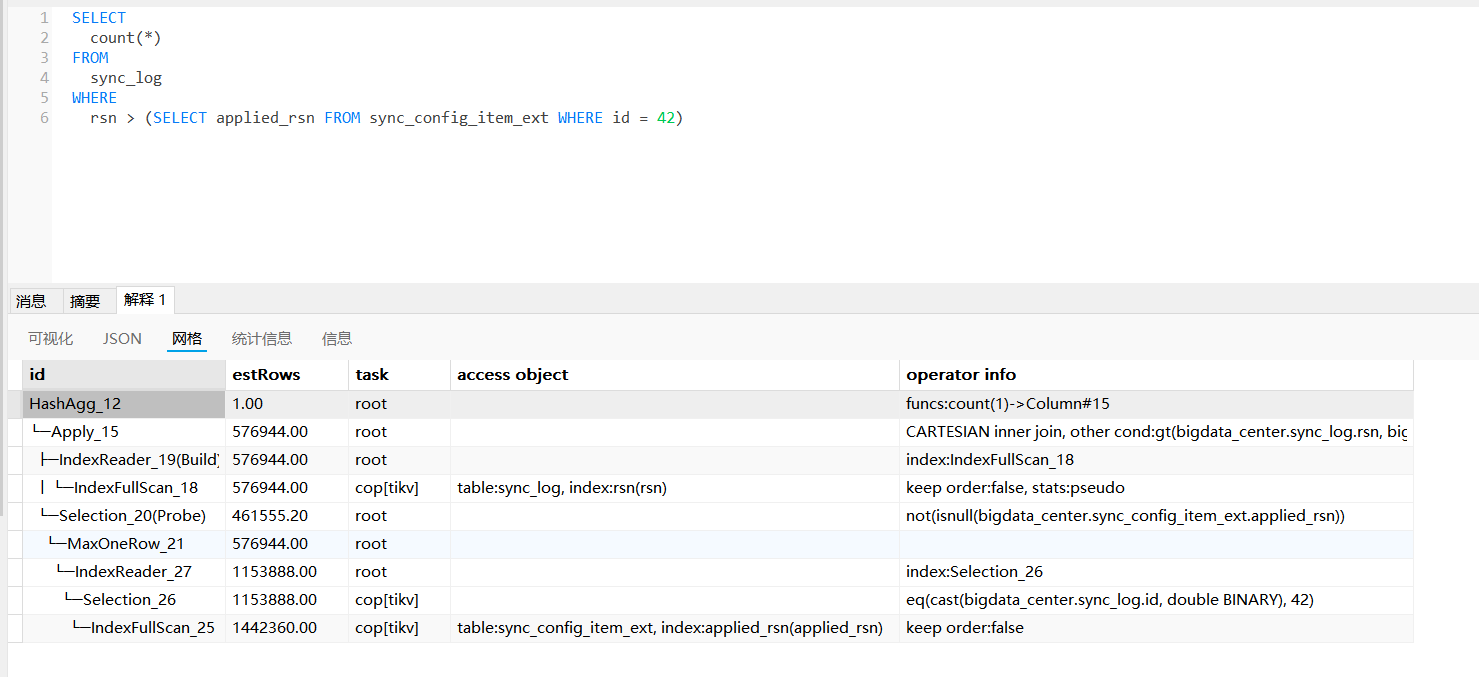Click the sync_log text in the editor
Viewport: 1479px width, 677px height.
coord(126,78)
